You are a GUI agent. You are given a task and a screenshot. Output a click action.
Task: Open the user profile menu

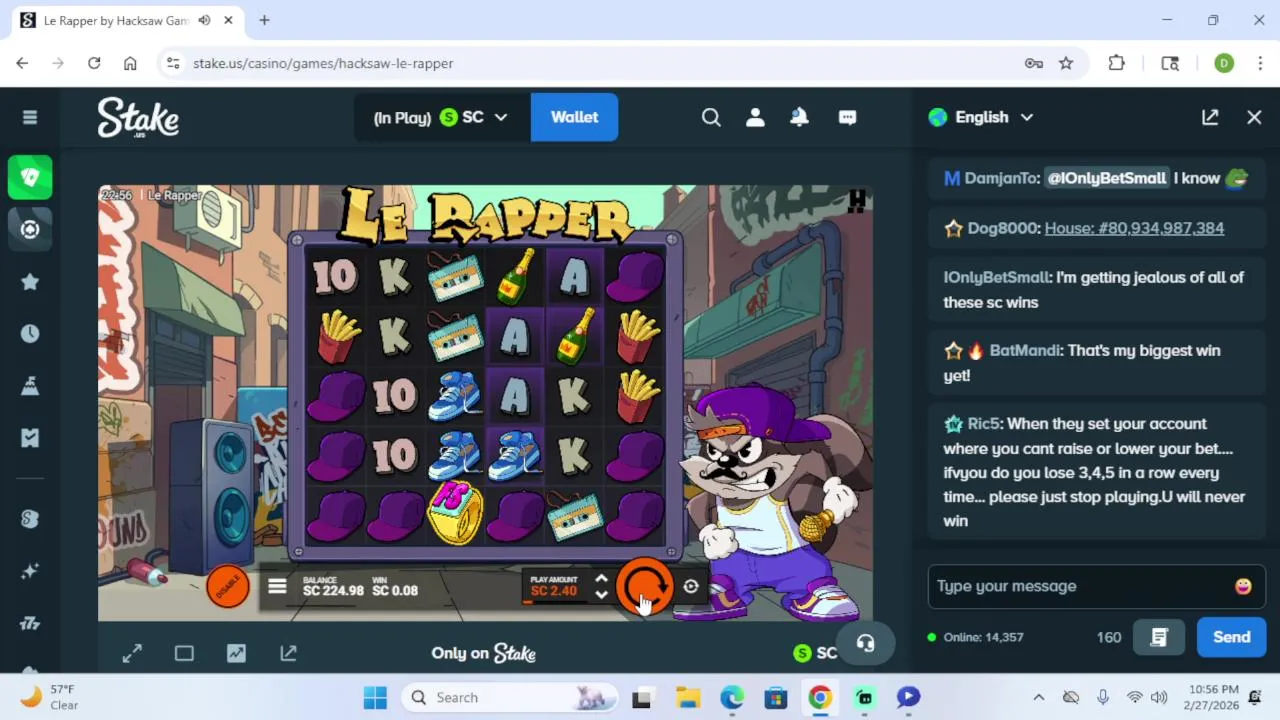(x=755, y=117)
